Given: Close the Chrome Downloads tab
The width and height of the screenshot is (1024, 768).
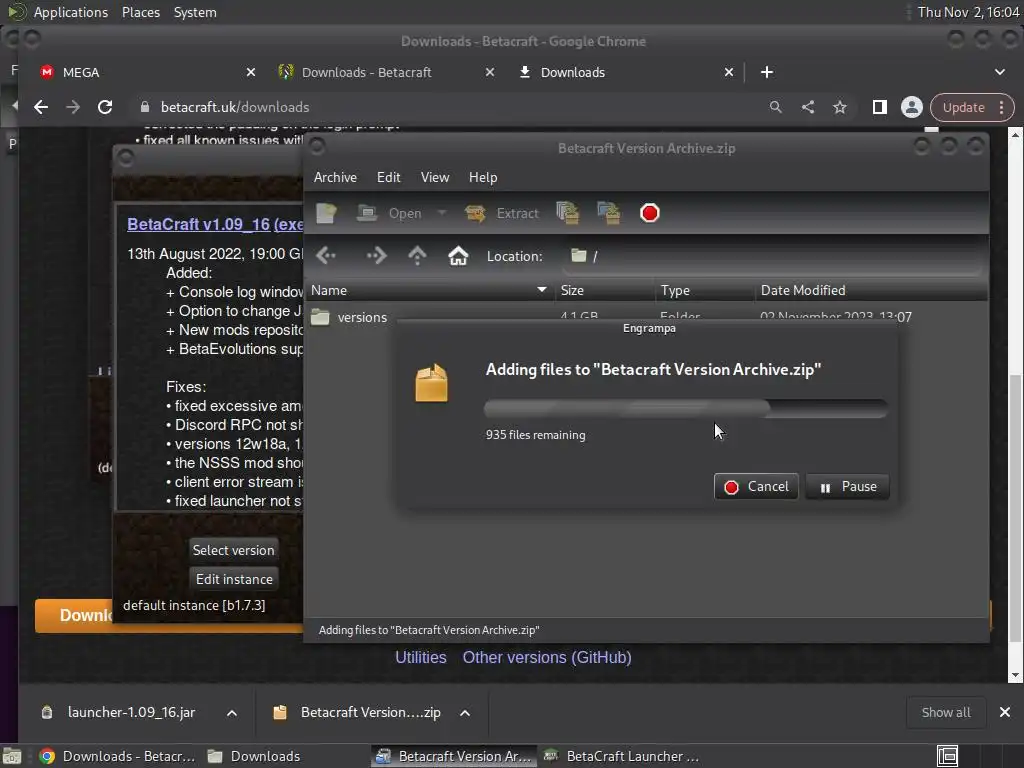Looking at the screenshot, I should pyautogui.click(x=729, y=72).
